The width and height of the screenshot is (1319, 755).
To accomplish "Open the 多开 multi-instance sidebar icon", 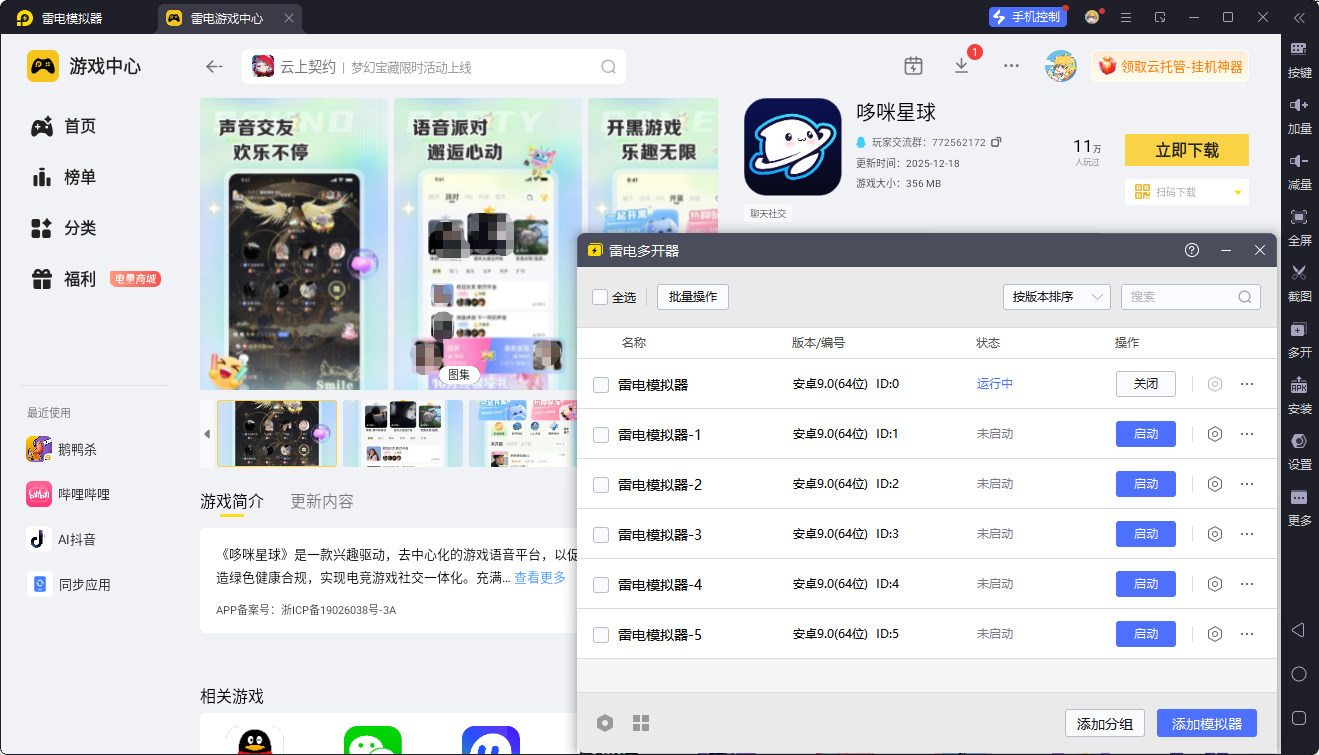I will [1299, 329].
